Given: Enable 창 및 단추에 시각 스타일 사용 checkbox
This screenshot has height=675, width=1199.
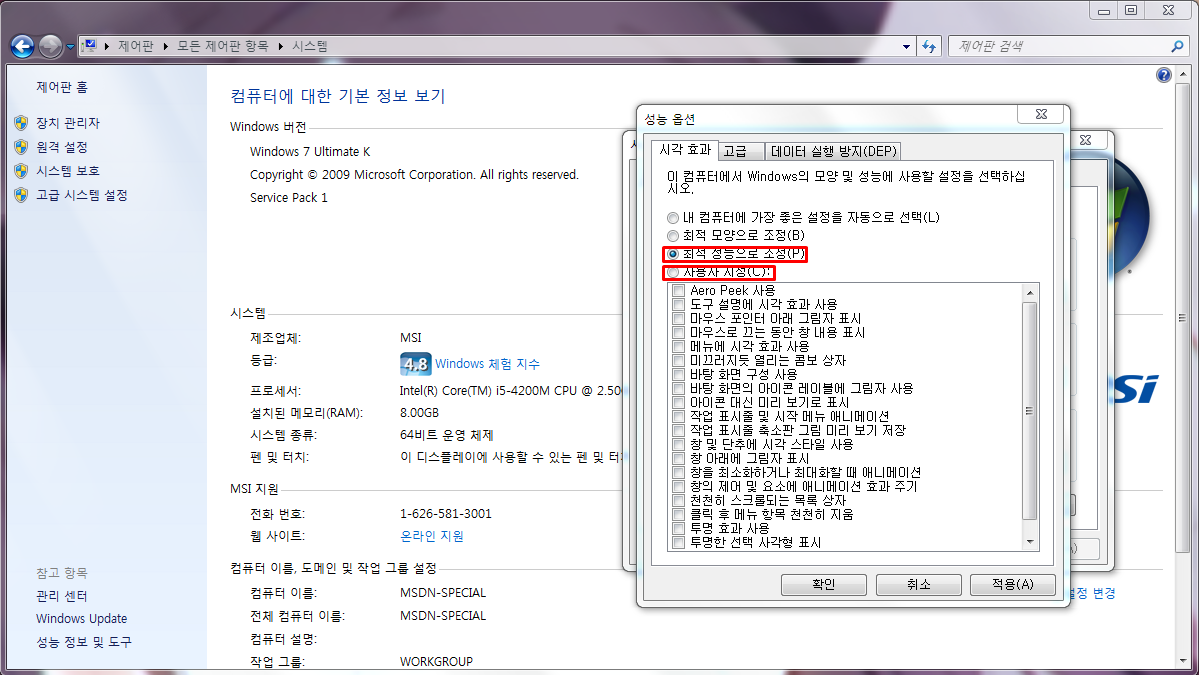Looking at the screenshot, I should tap(678, 444).
